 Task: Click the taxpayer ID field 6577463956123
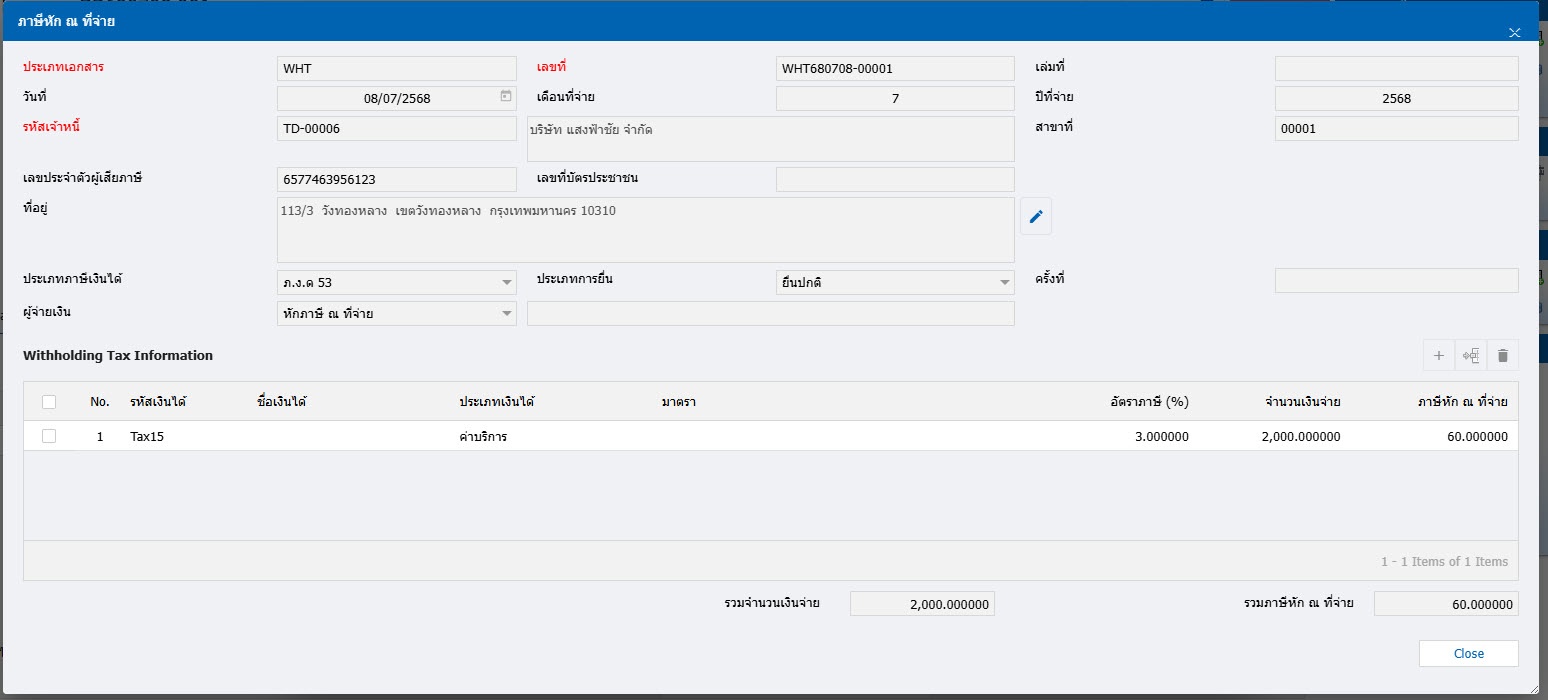396,180
